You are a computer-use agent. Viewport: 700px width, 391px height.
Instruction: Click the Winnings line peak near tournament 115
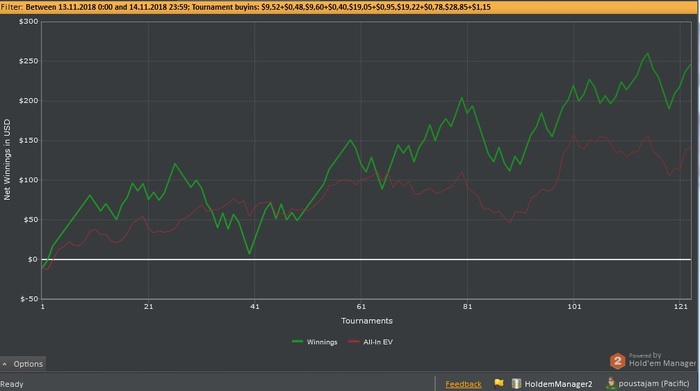(x=647, y=54)
